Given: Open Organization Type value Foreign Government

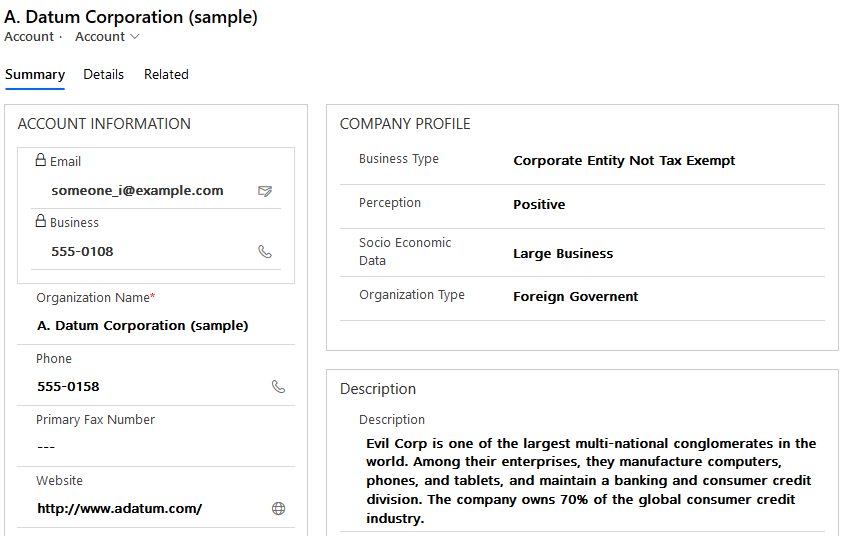Looking at the screenshot, I should pyautogui.click(x=575, y=297).
